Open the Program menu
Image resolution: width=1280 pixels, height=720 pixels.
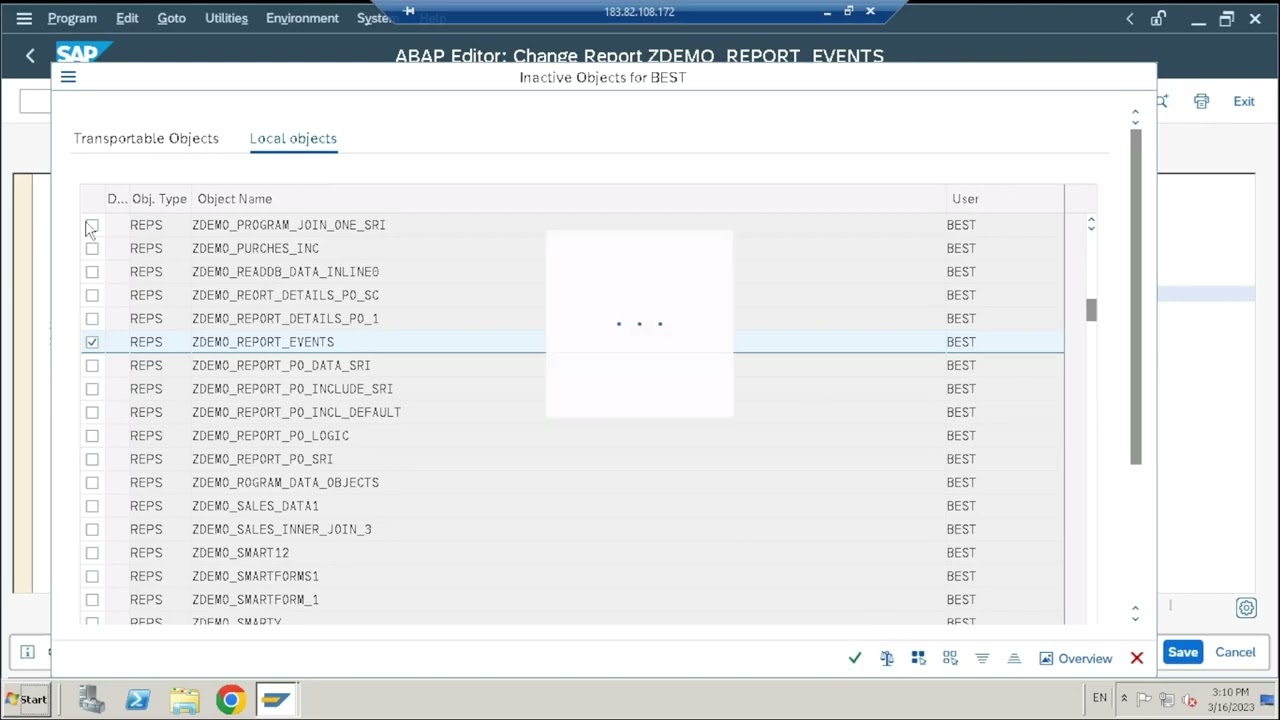point(72,18)
